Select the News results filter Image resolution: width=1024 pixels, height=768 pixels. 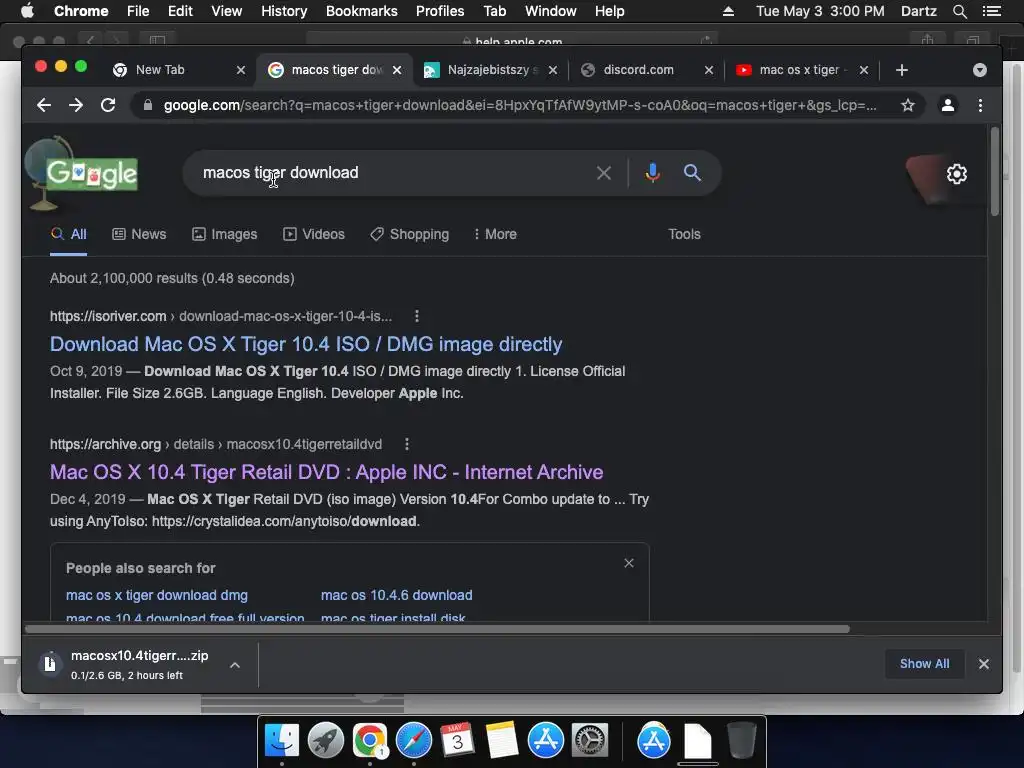[139, 234]
